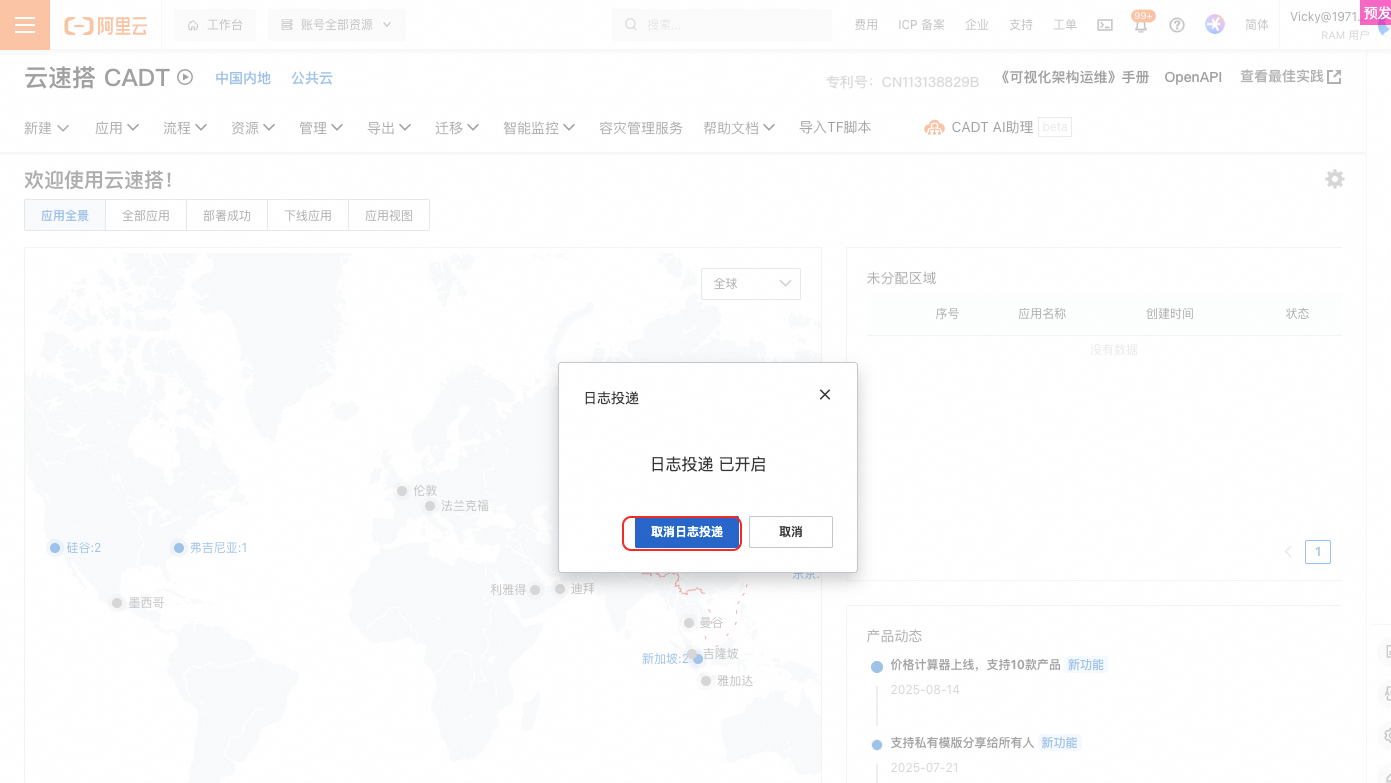Expand the 资源 menu
Screen dimensions: 1391x783
tap(253, 128)
